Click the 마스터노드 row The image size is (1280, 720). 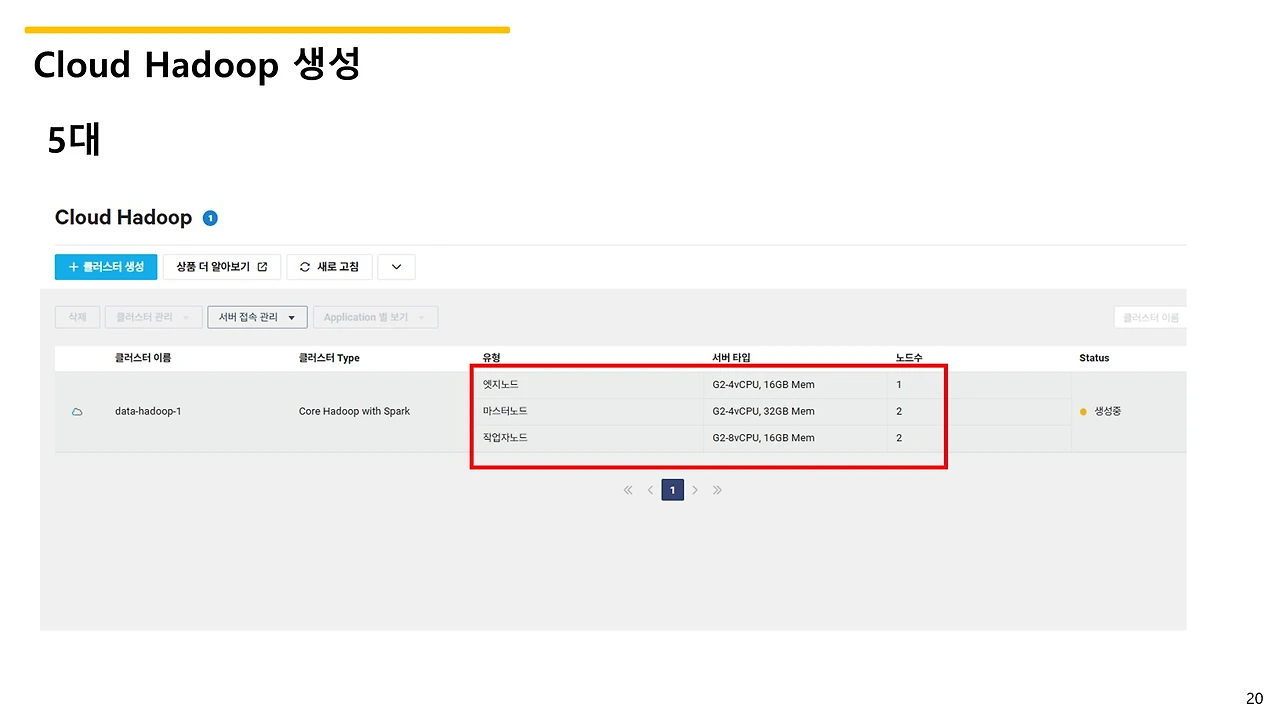[x=505, y=411]
